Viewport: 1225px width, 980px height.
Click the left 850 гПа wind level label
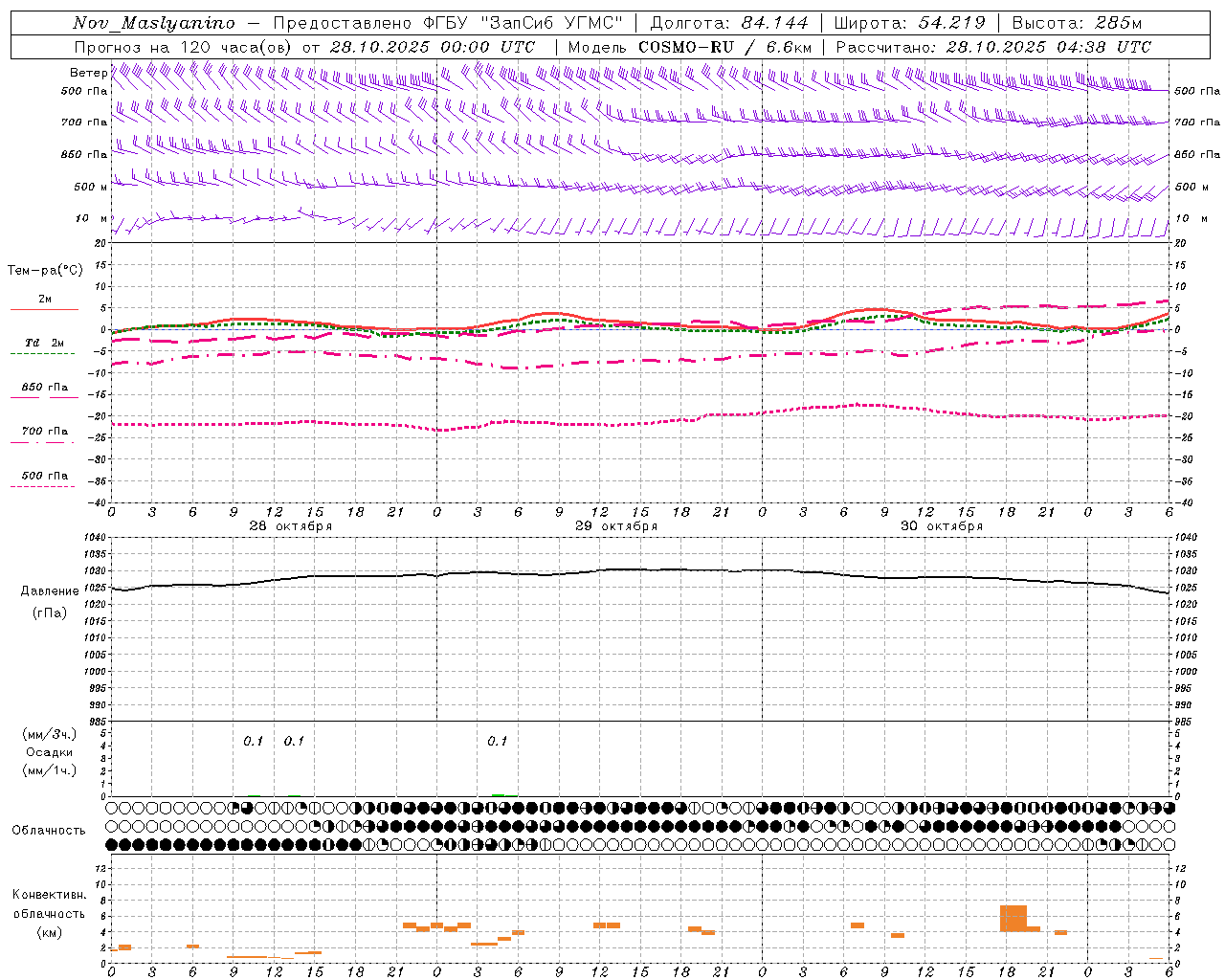pos(84,154)
